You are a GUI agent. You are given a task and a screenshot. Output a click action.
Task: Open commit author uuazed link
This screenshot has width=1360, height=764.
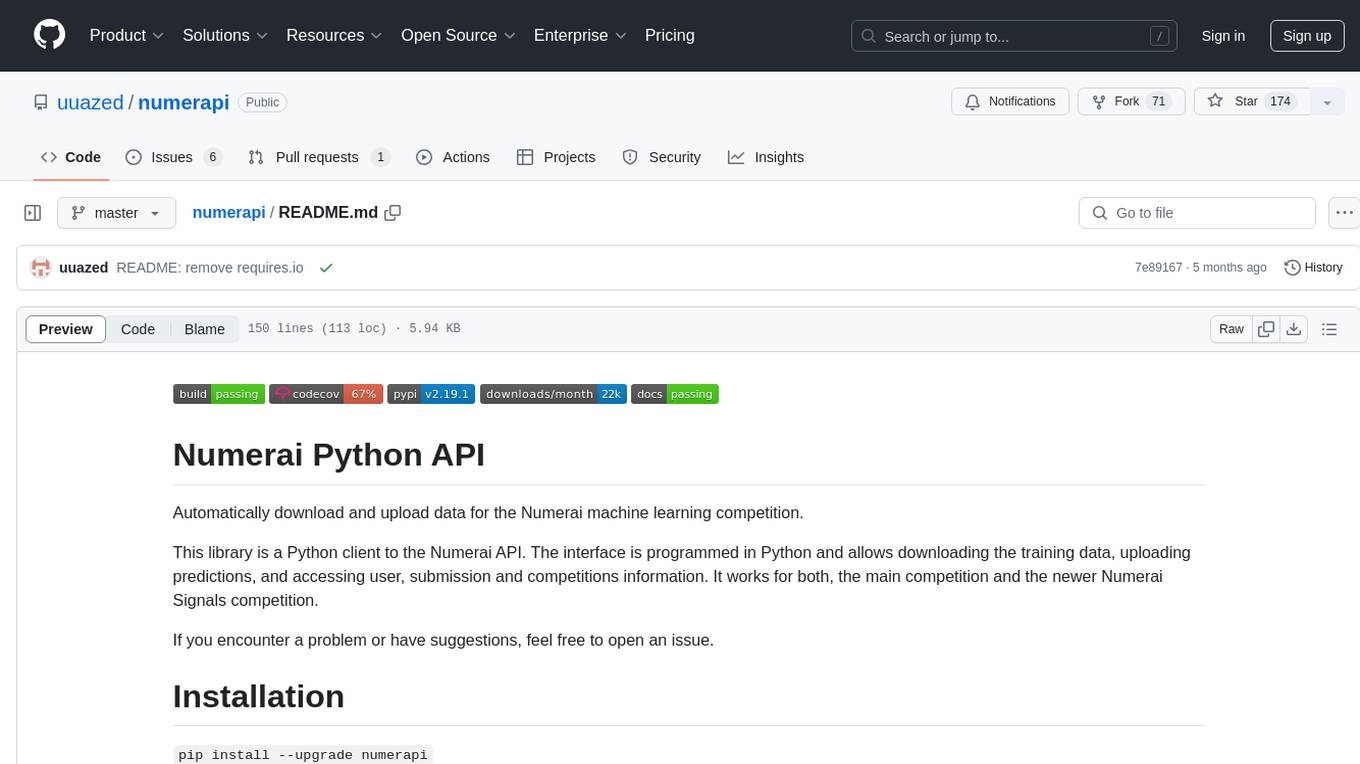coord(84,268)
